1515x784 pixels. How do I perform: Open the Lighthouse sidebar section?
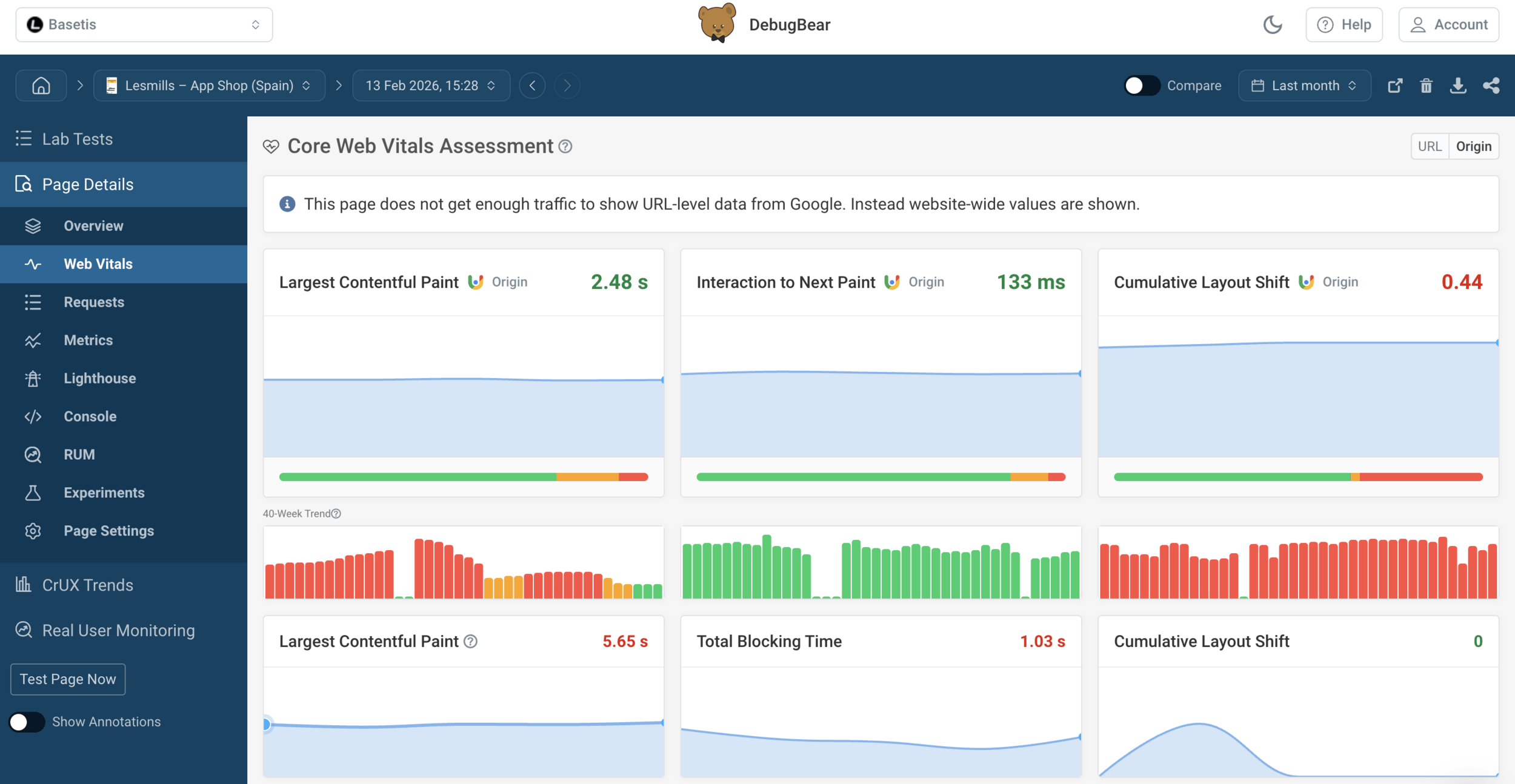100,378
